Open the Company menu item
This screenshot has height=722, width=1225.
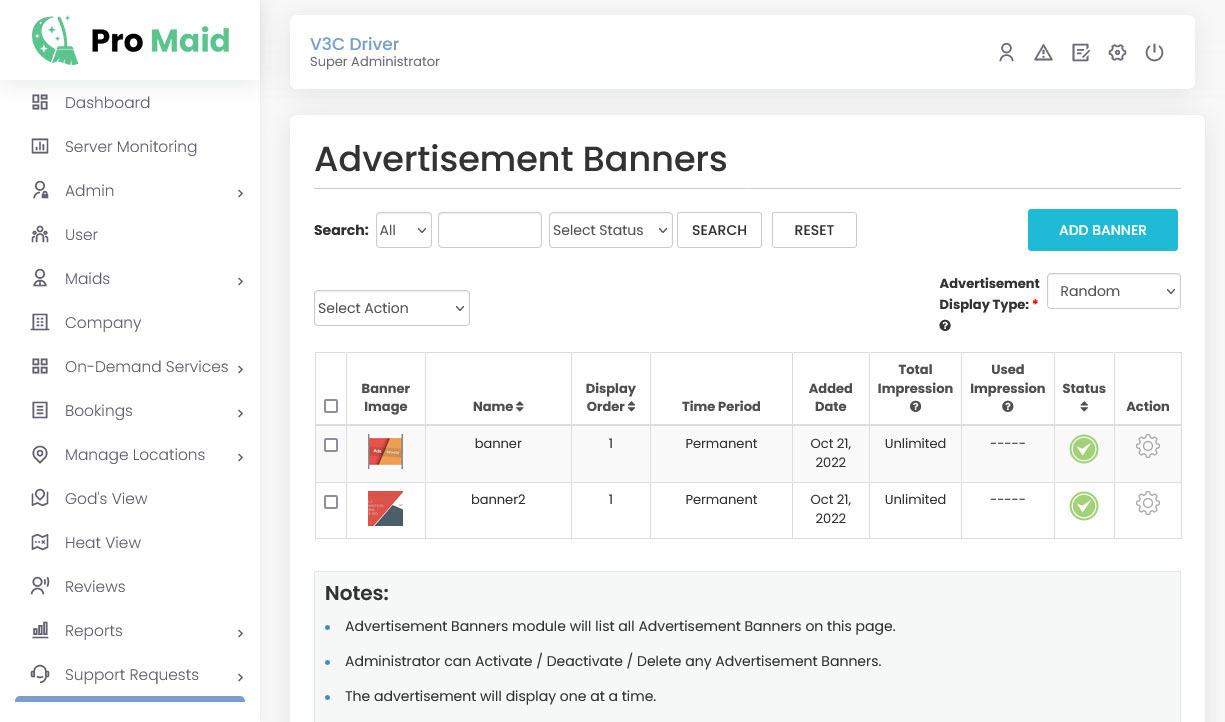[x=103, y=322]
